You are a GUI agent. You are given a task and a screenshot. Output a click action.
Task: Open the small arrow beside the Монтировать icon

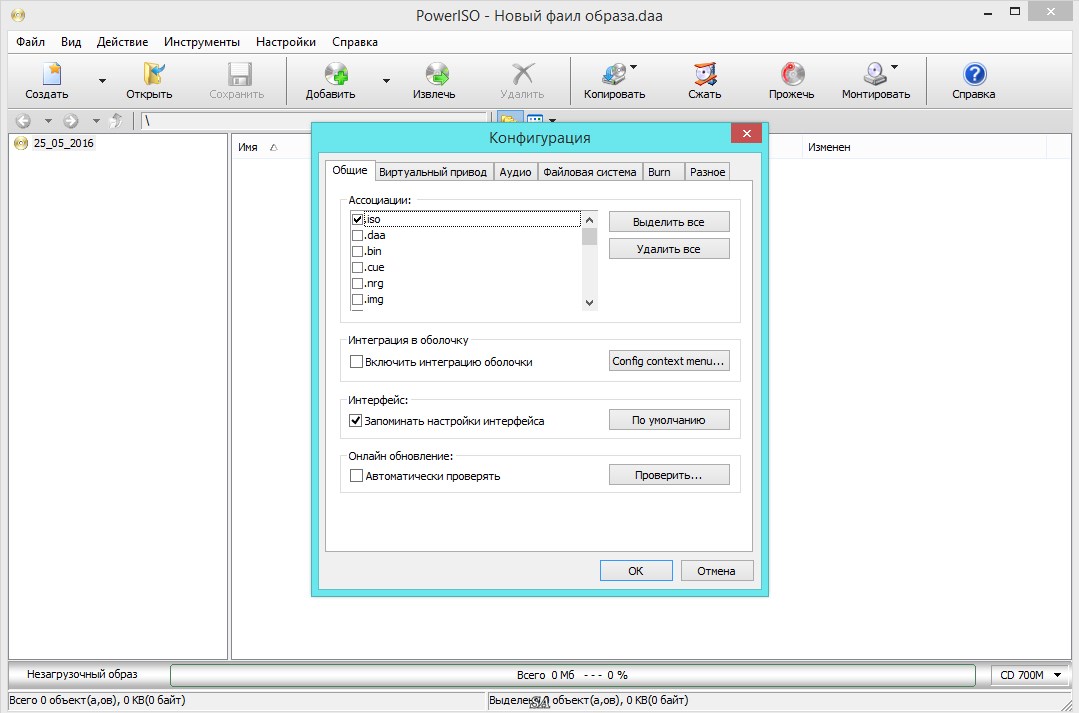[895, 67]
